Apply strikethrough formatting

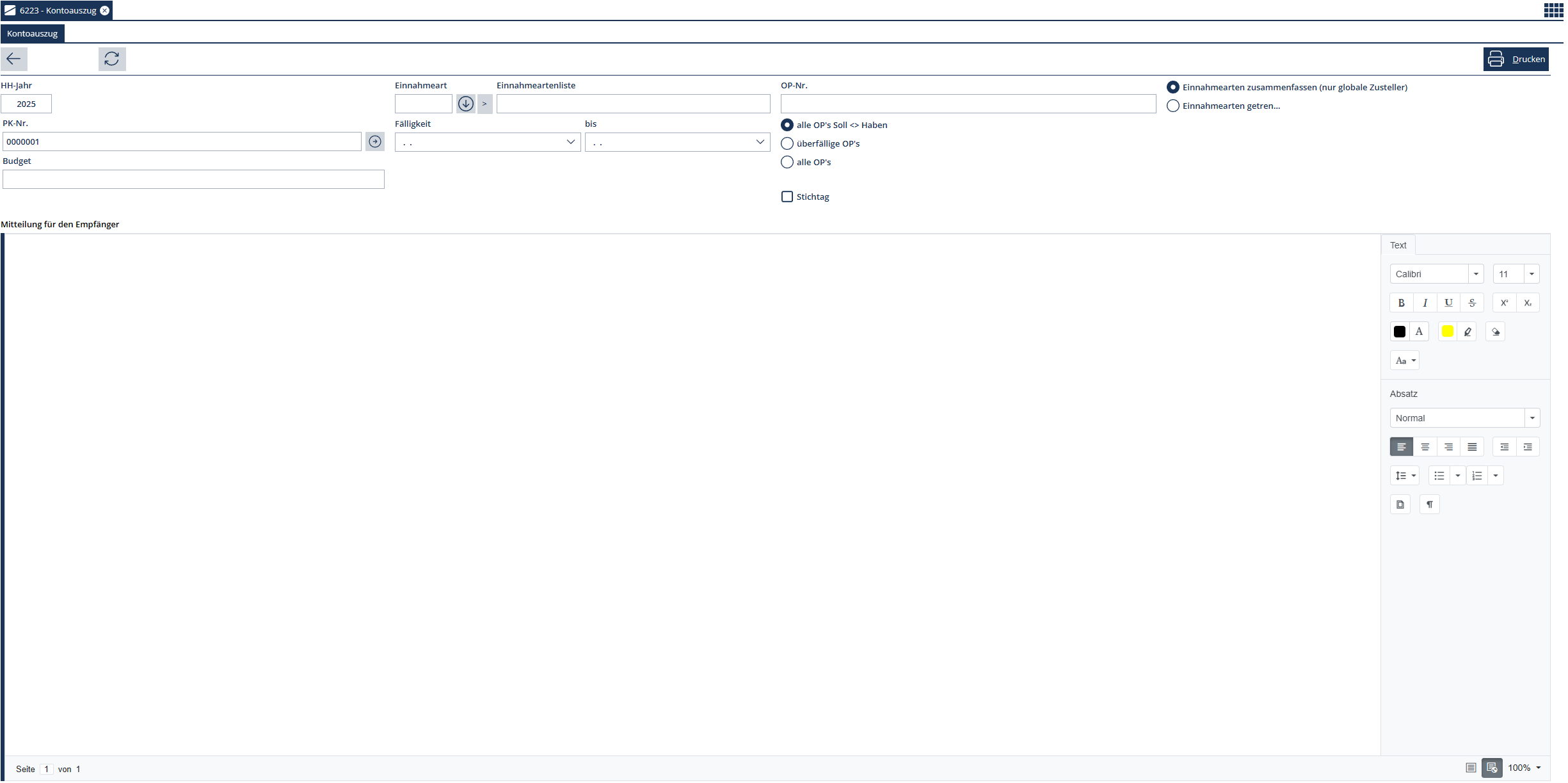point(1472,303)
